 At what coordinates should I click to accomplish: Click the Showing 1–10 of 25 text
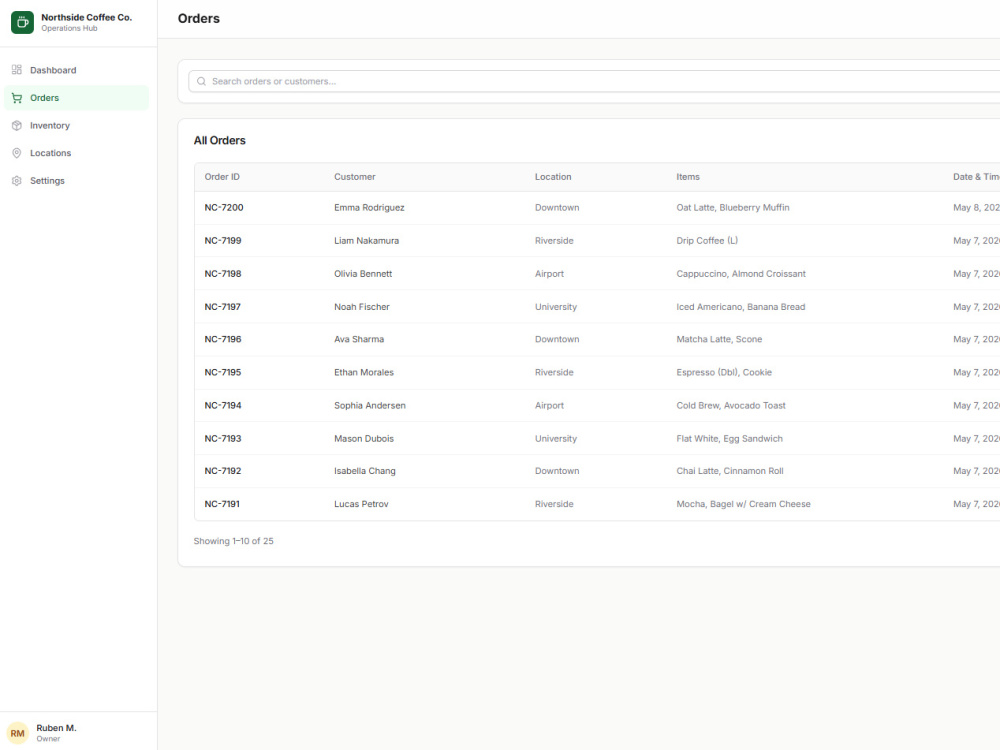(x=233, y=541)
